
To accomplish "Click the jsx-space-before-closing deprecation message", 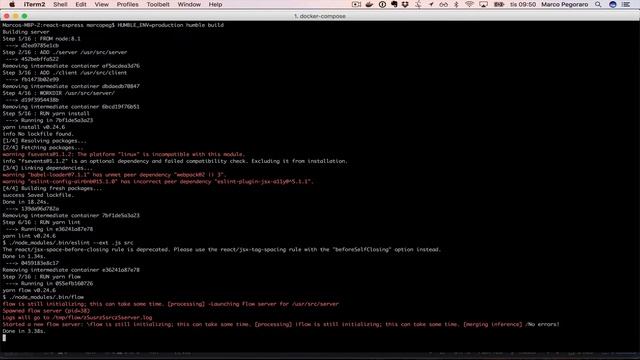I will click(222, 249).
